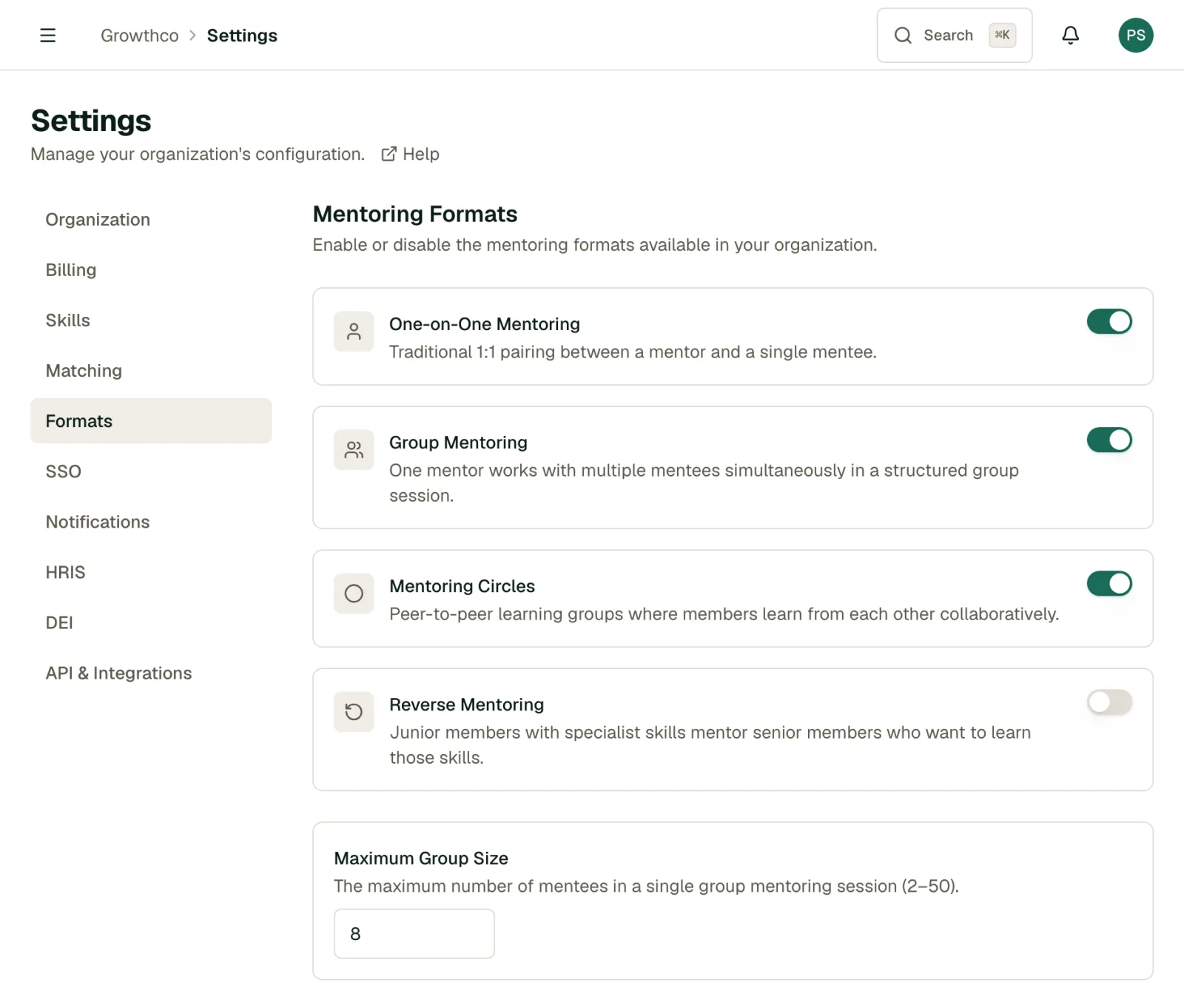Click the Maximum Group Size label

[421, 859]
